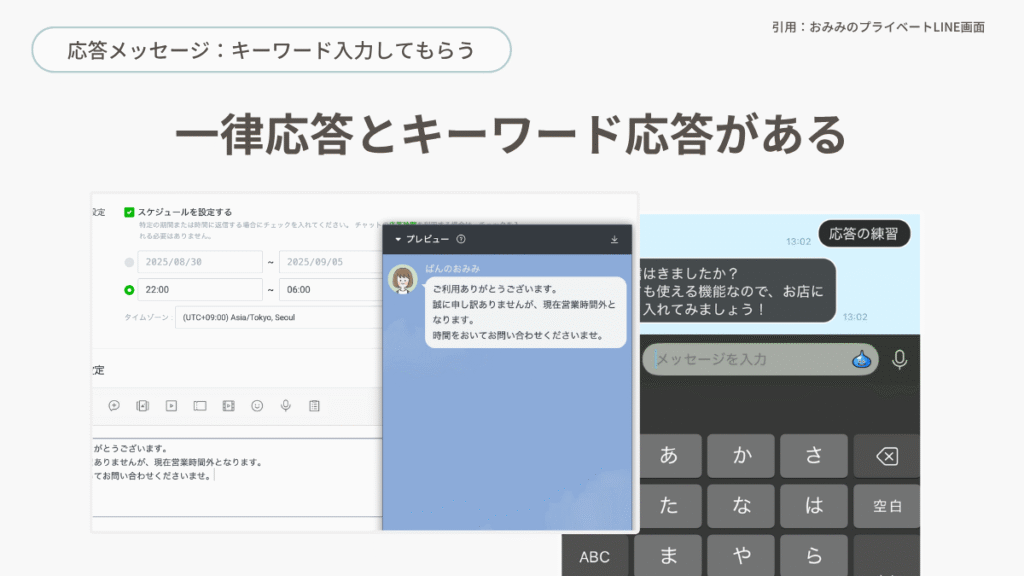Click the start time field showing 22:00
1024x576 pixels.
(x=202, y=290)
